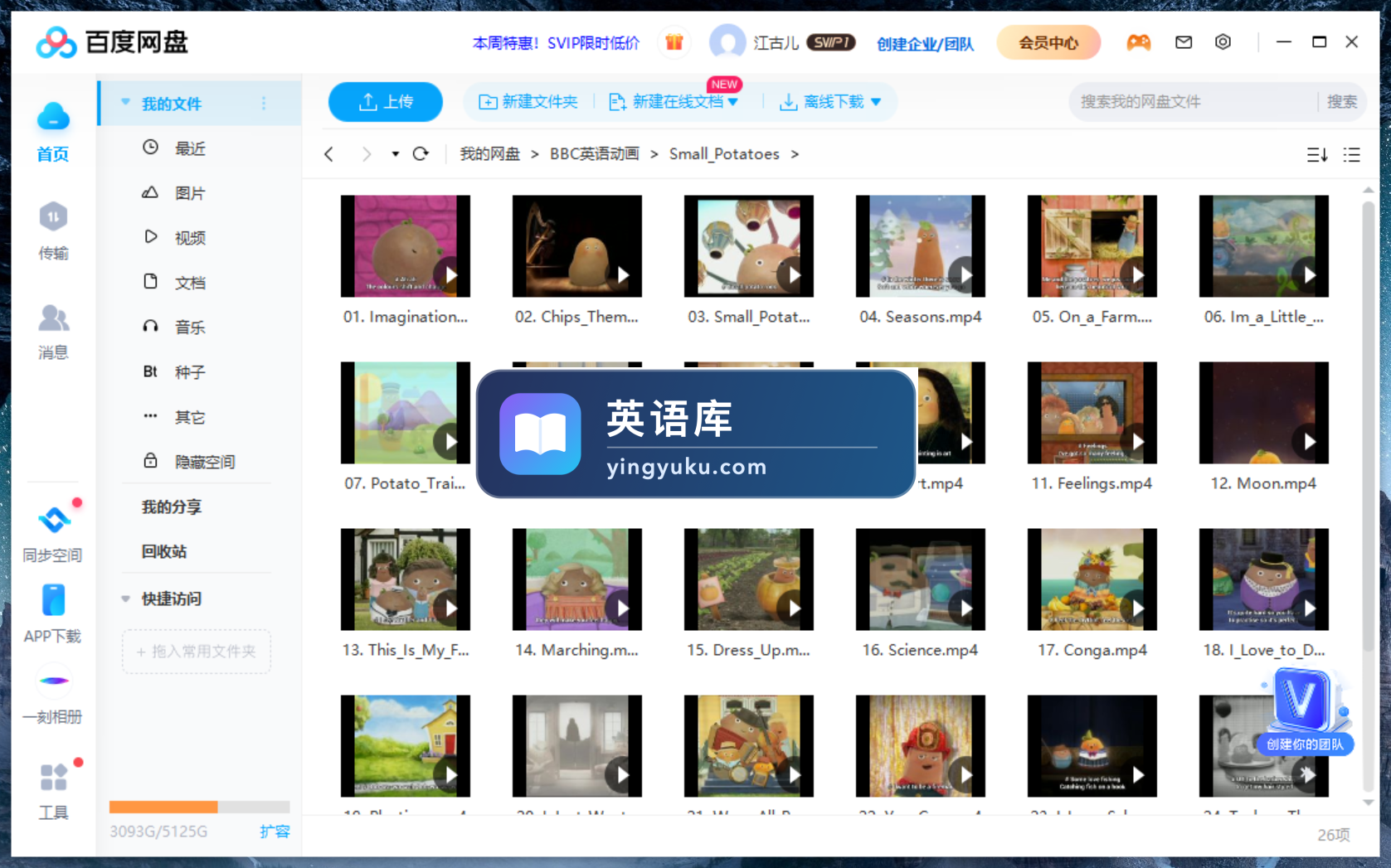
Task: Select 12. Moon.mp4 thumbnail
Action: coord(1264,413)
